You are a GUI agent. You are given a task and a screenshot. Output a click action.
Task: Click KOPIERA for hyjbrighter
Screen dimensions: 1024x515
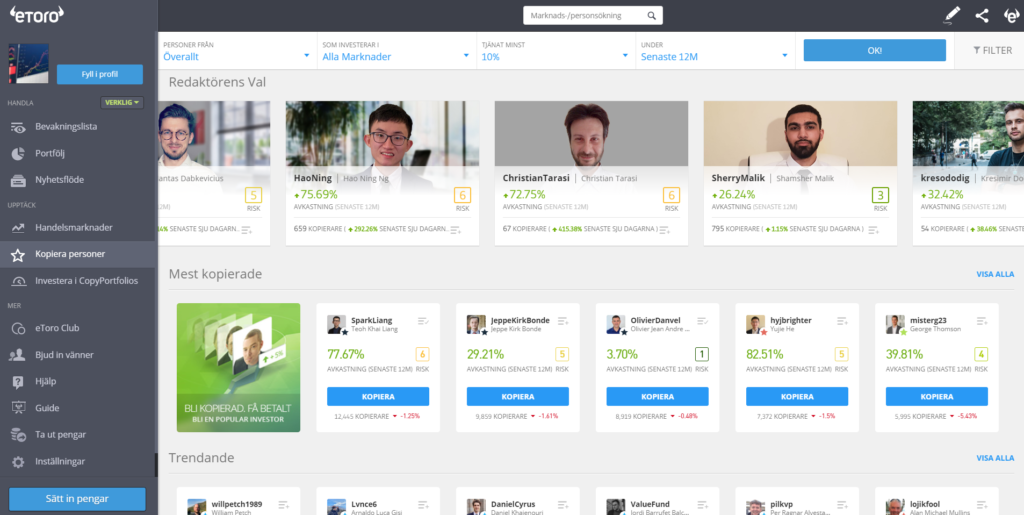click(797, 397)
